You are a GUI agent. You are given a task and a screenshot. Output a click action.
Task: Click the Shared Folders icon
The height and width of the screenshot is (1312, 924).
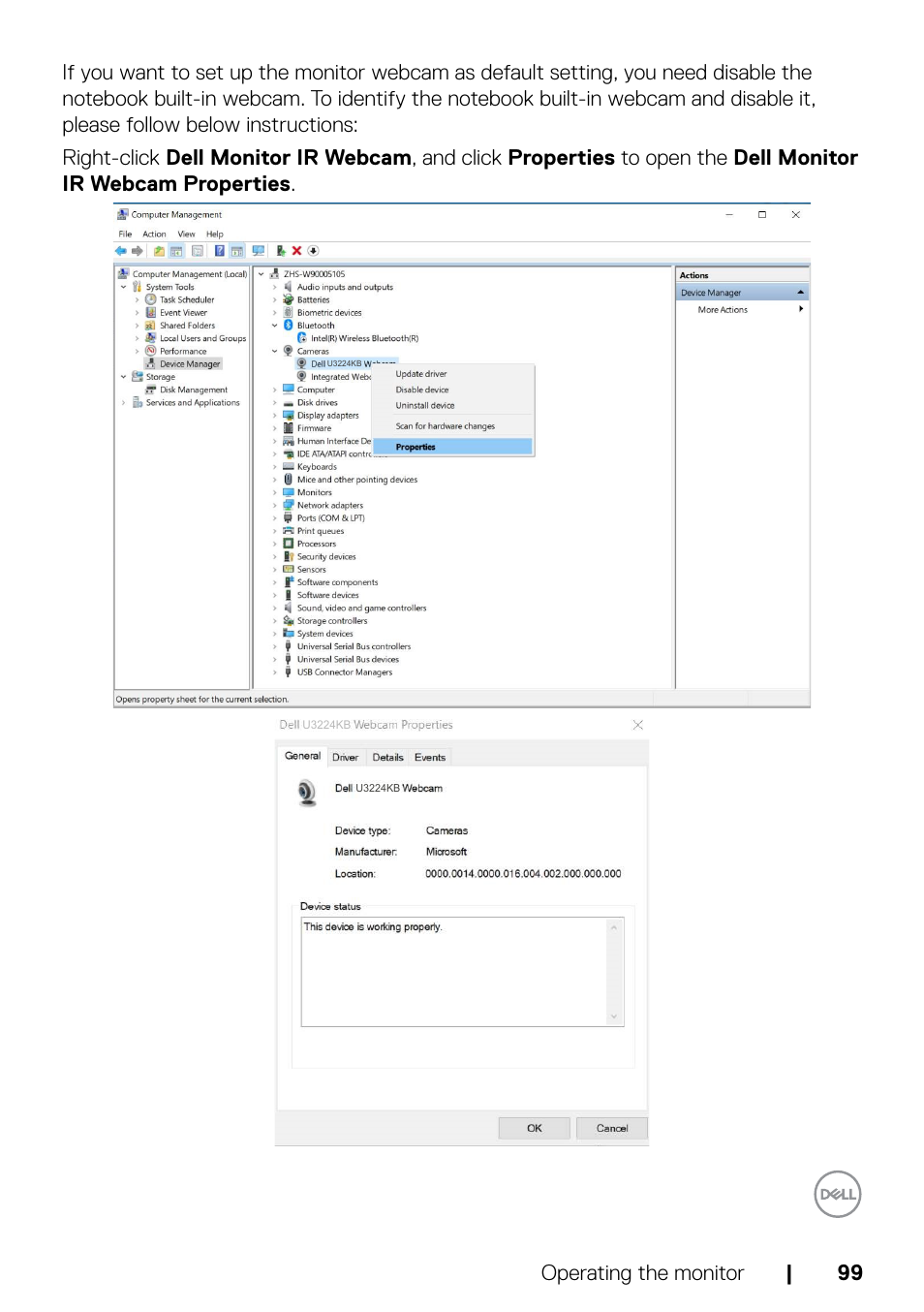[151, 326]
